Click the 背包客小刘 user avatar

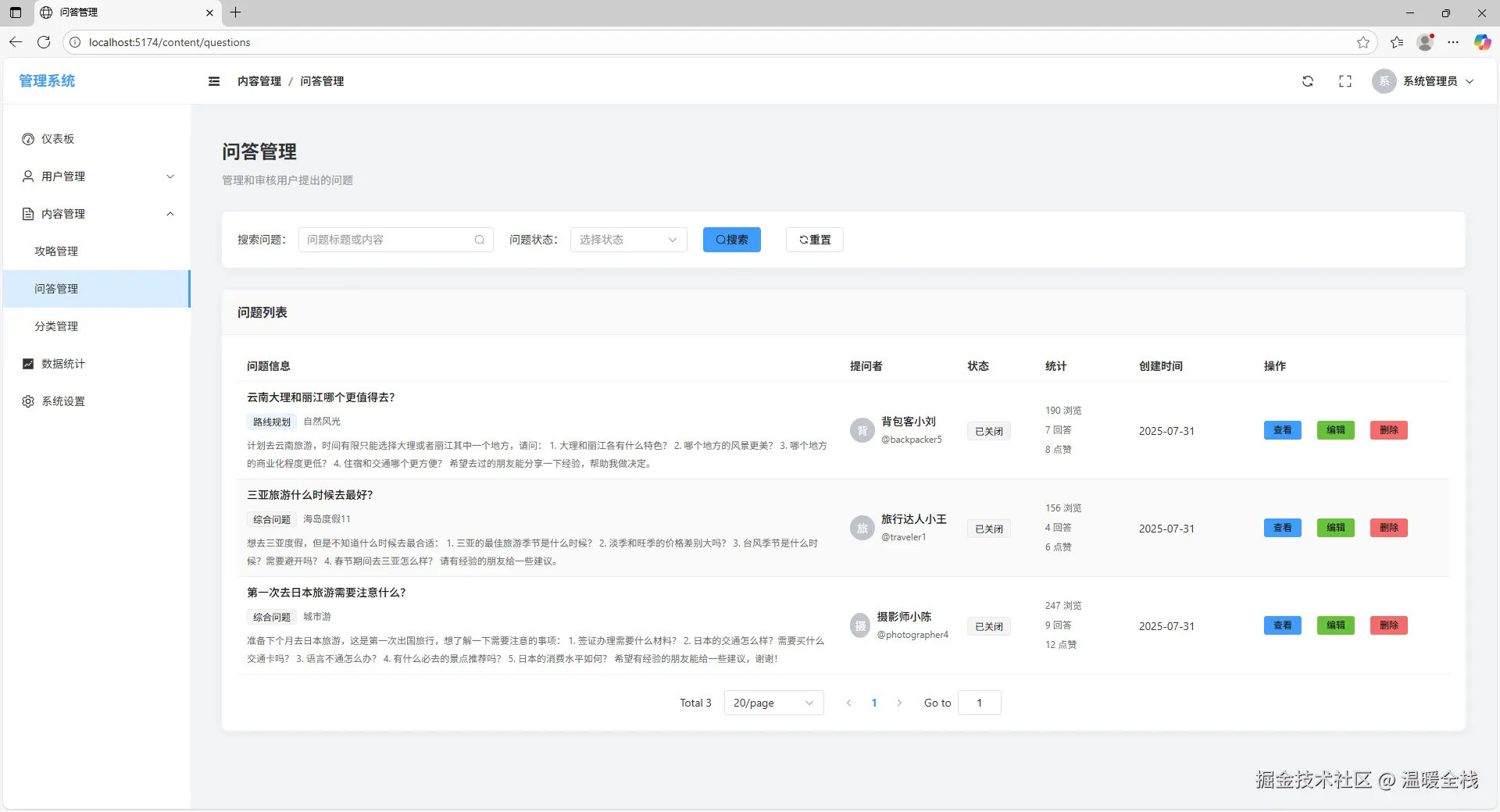(x=862, y=430)
